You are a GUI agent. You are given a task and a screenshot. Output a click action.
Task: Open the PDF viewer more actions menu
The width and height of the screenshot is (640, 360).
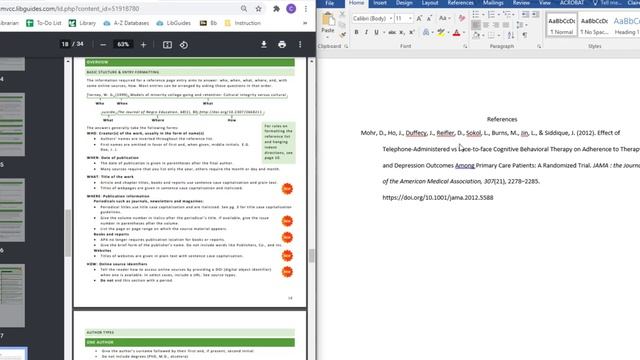(x=300, y=44)
